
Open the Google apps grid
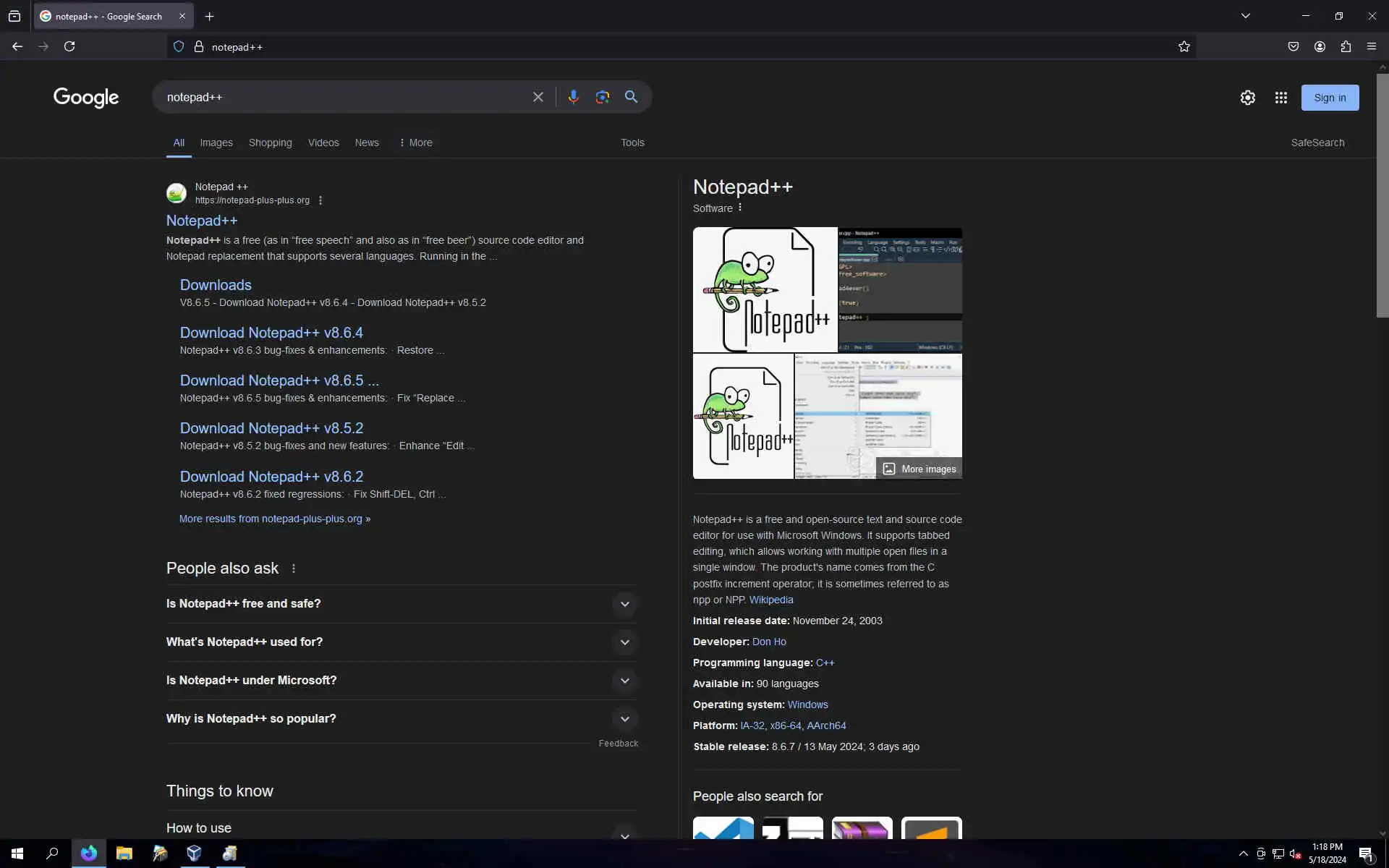[x=1280, y=98]
